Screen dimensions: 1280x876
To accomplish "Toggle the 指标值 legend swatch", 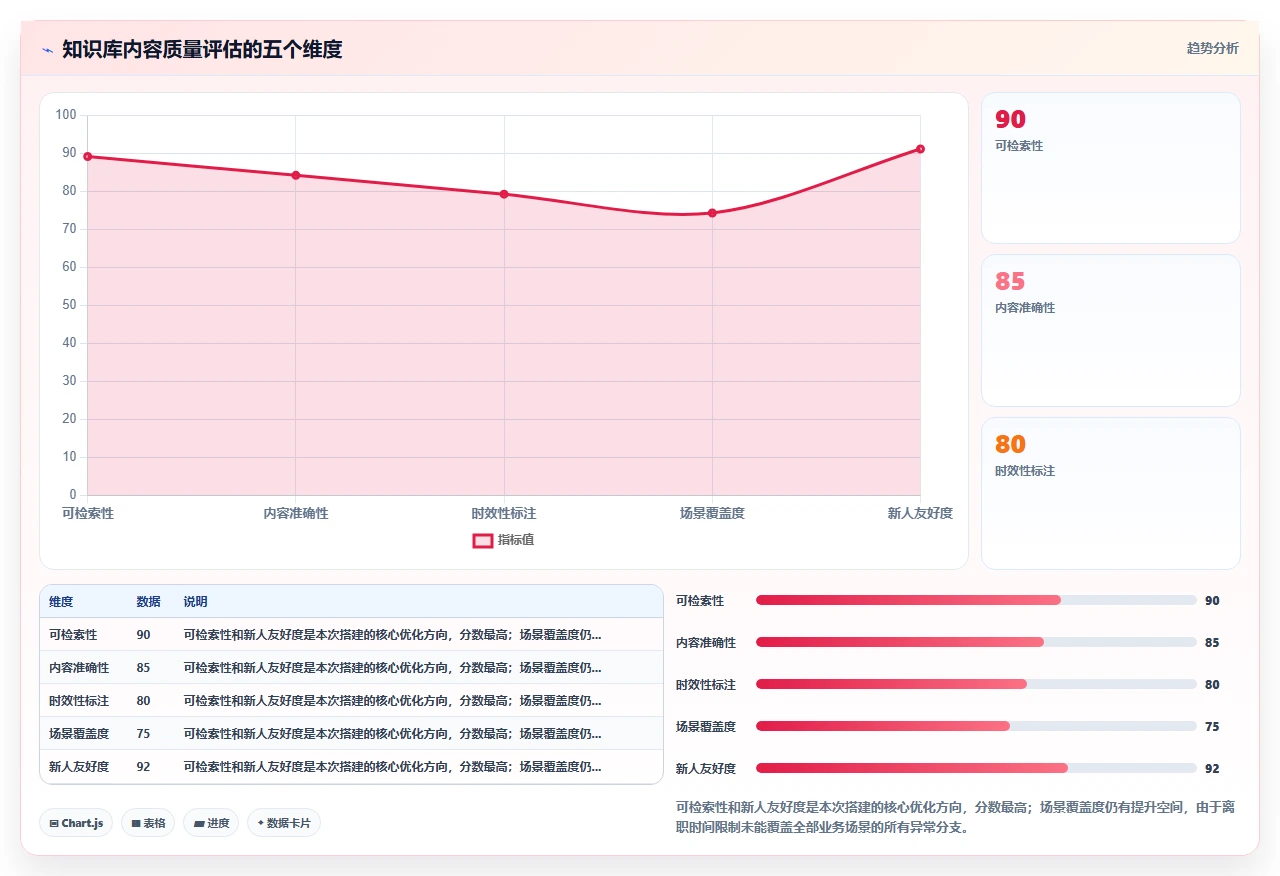I will point(482,541).
